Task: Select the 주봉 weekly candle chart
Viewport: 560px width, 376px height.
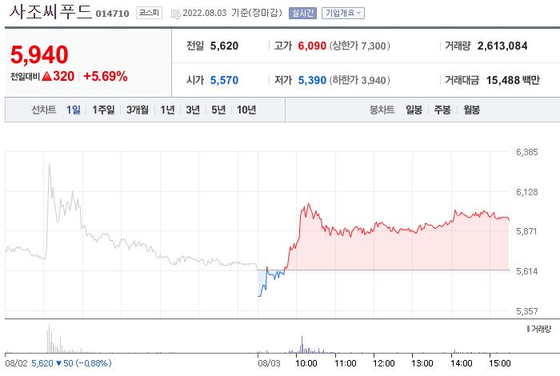Action: click(442, 110)
